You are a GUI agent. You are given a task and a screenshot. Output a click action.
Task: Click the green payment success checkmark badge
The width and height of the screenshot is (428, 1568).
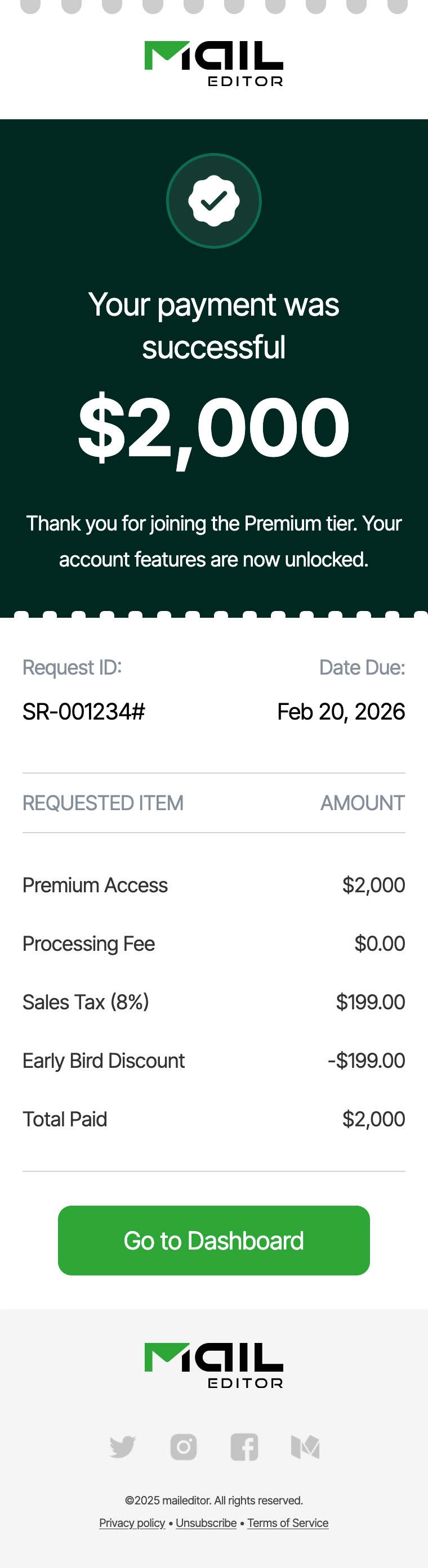click(214, 201)
